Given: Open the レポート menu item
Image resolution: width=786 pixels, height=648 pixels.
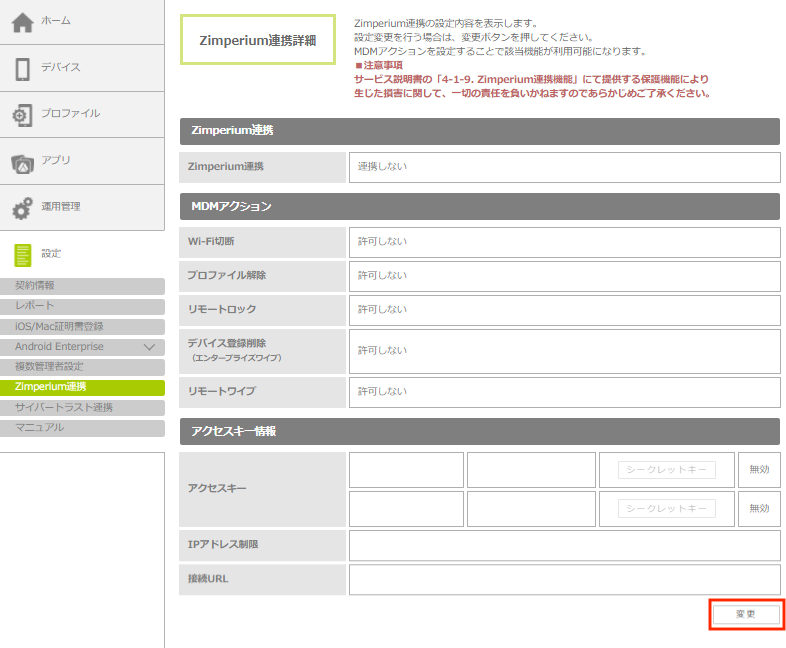Looking at the screenshot, I should [82, 306].
